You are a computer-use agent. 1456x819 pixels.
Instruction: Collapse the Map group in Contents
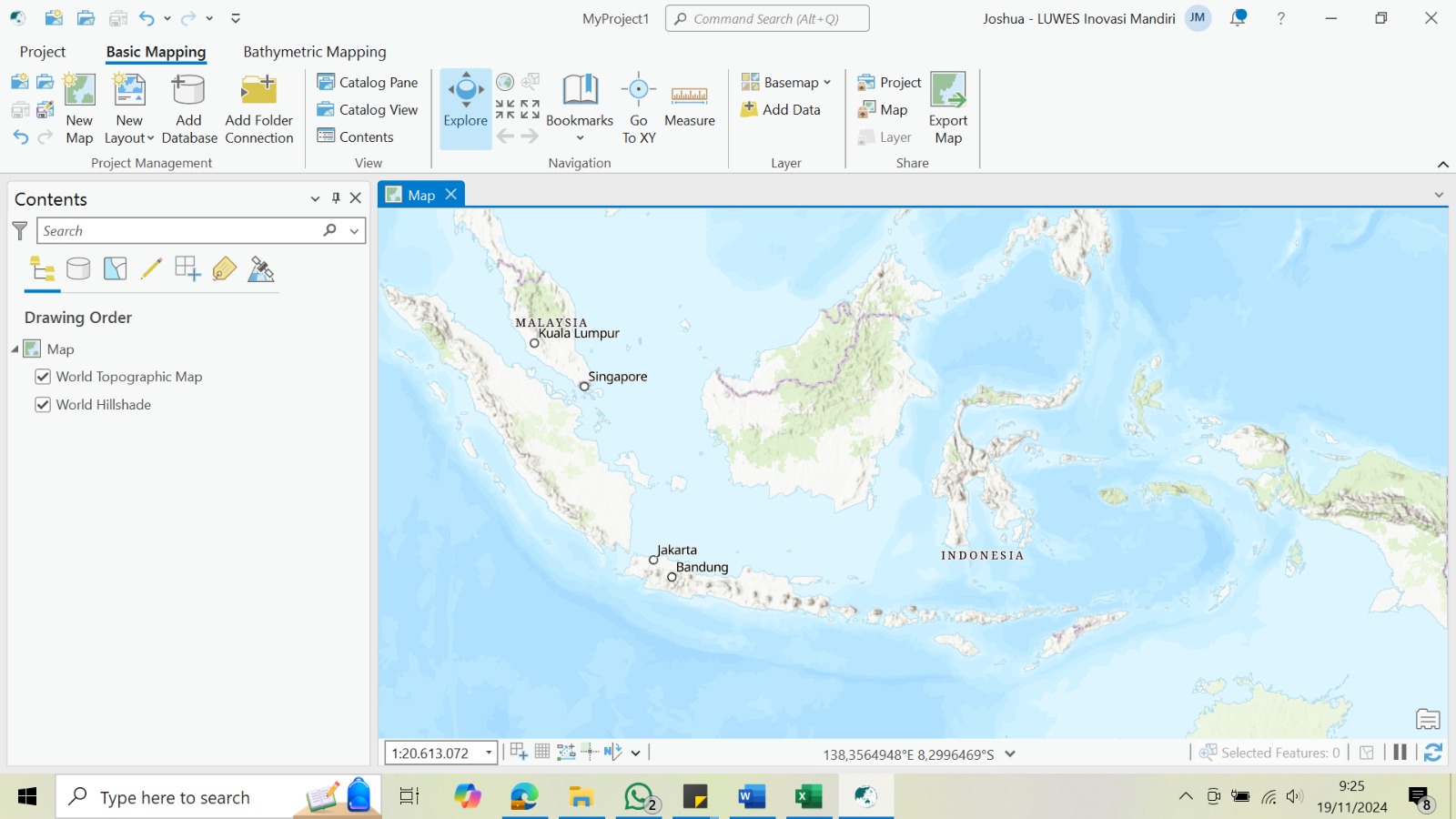[15, 349]
